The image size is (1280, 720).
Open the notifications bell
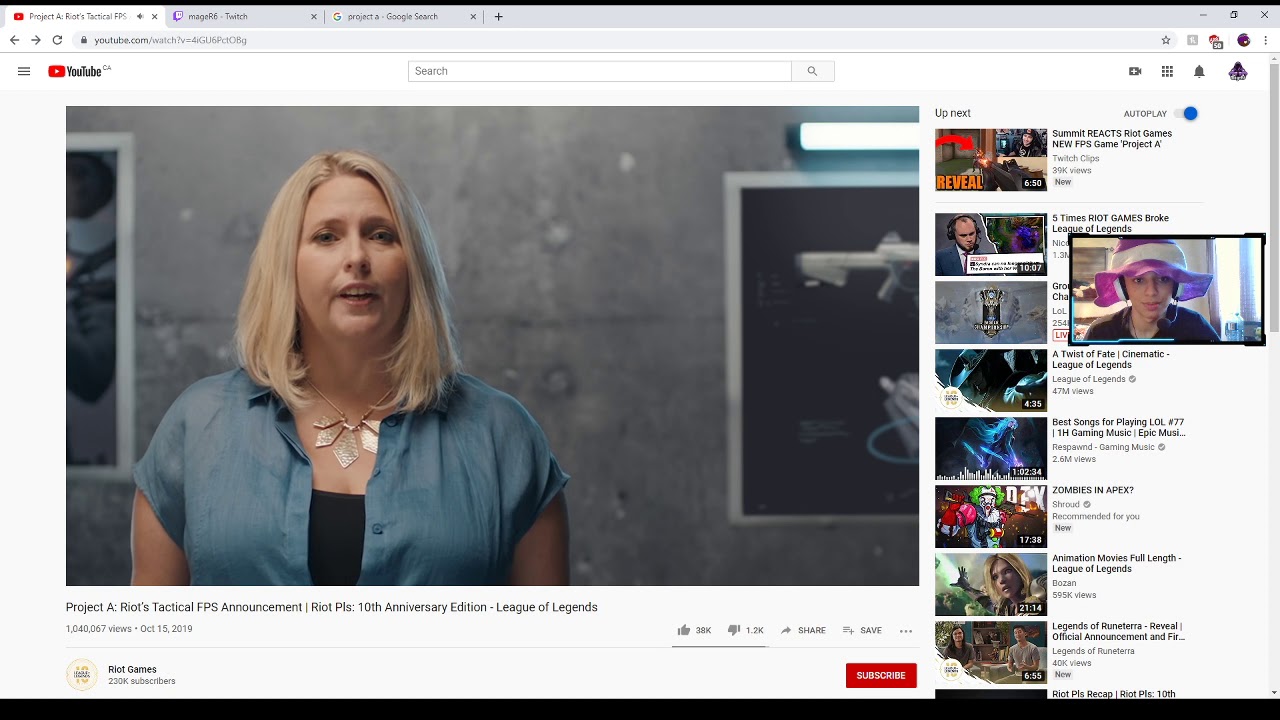point(1199,71)
